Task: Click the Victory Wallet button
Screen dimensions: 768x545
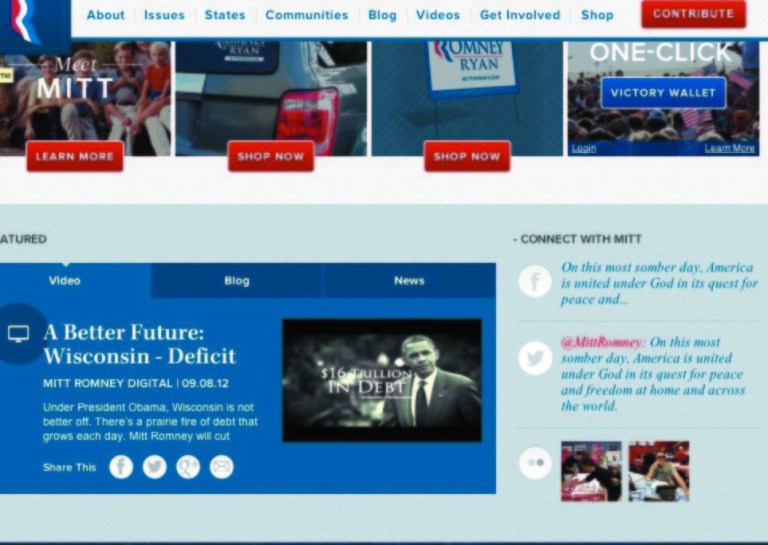Action: pyautogui.click(x=663, y=93)
